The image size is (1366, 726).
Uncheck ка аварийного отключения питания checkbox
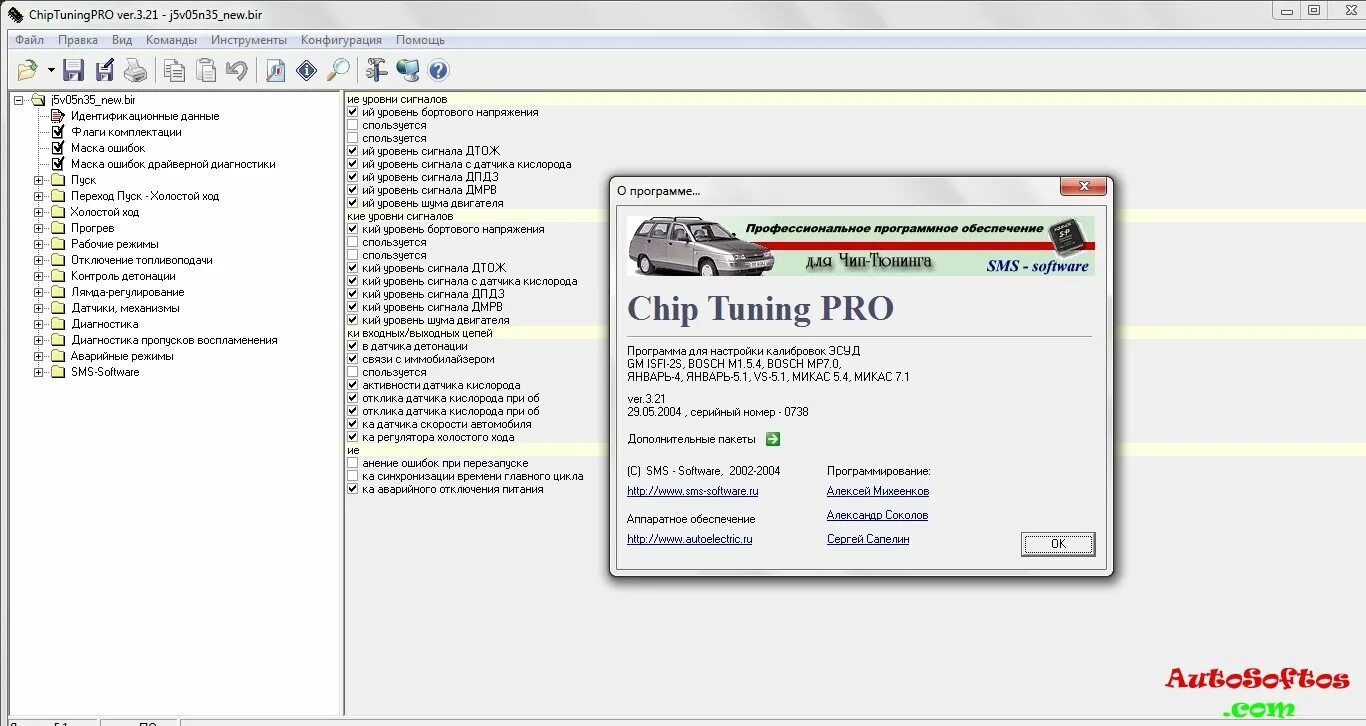coord(352,490)
